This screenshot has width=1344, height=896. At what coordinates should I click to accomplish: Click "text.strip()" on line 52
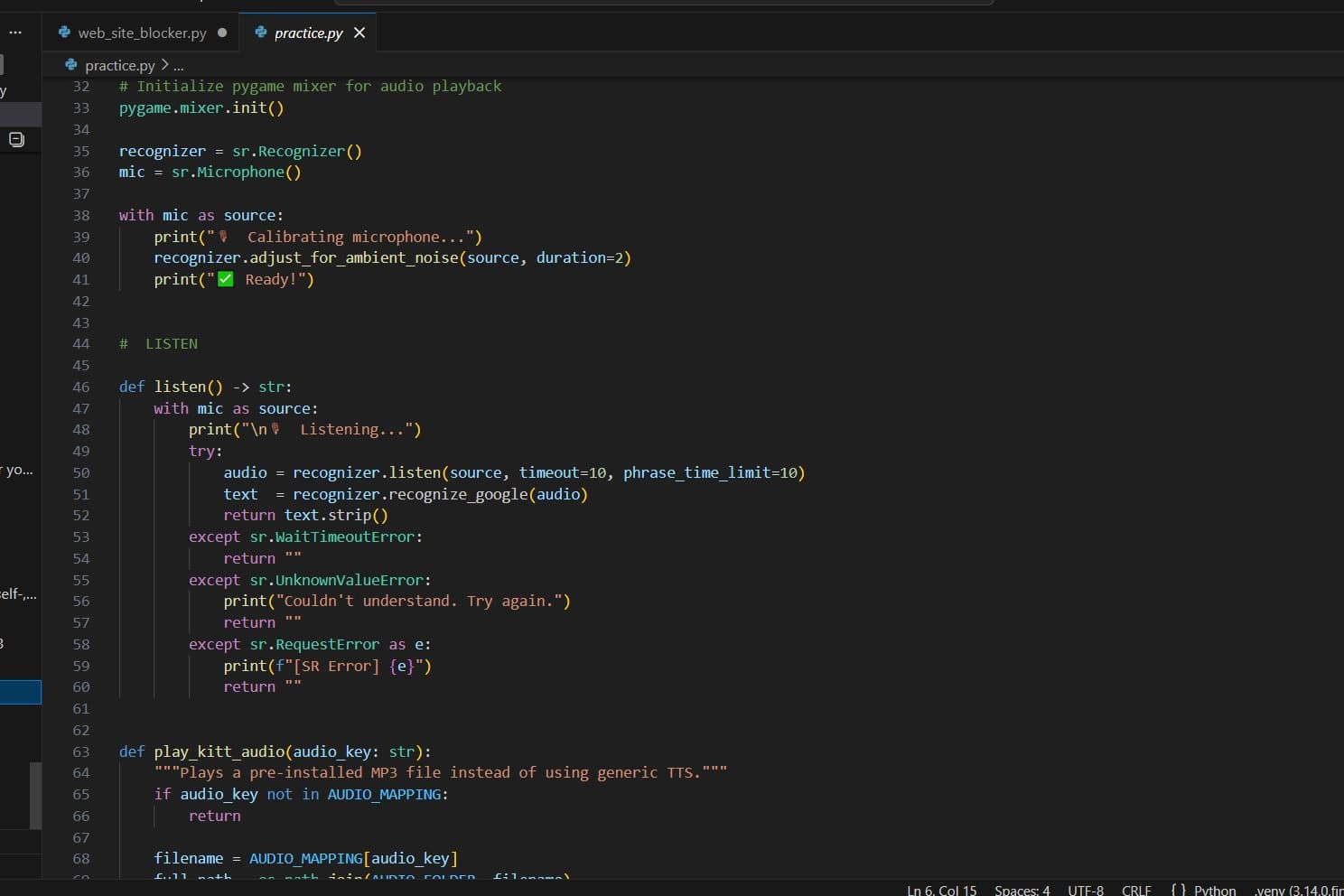tap(336, 515)
